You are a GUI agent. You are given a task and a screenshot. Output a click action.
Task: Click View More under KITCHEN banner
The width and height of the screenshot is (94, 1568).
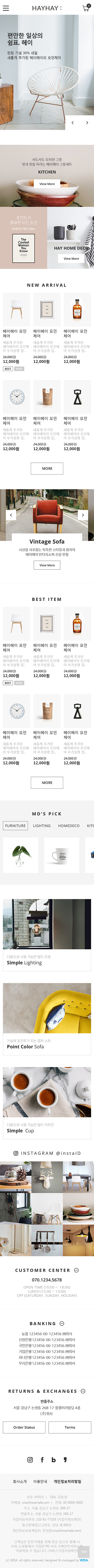pyautogui.click(x=47, y=184)
